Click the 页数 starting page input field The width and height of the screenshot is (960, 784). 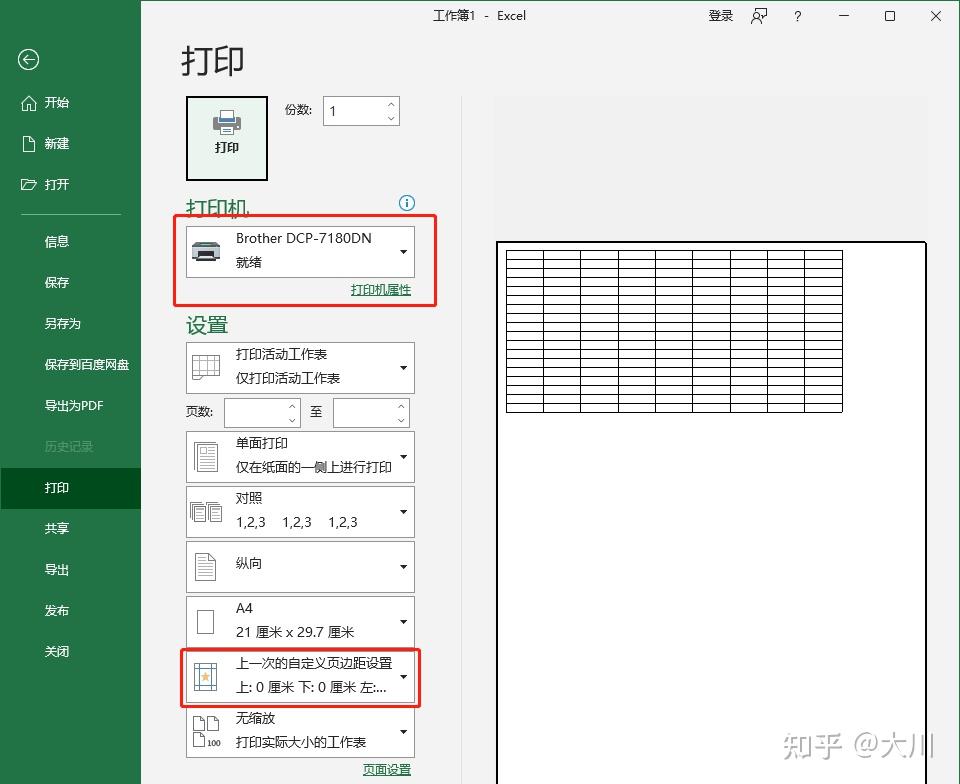255,412
